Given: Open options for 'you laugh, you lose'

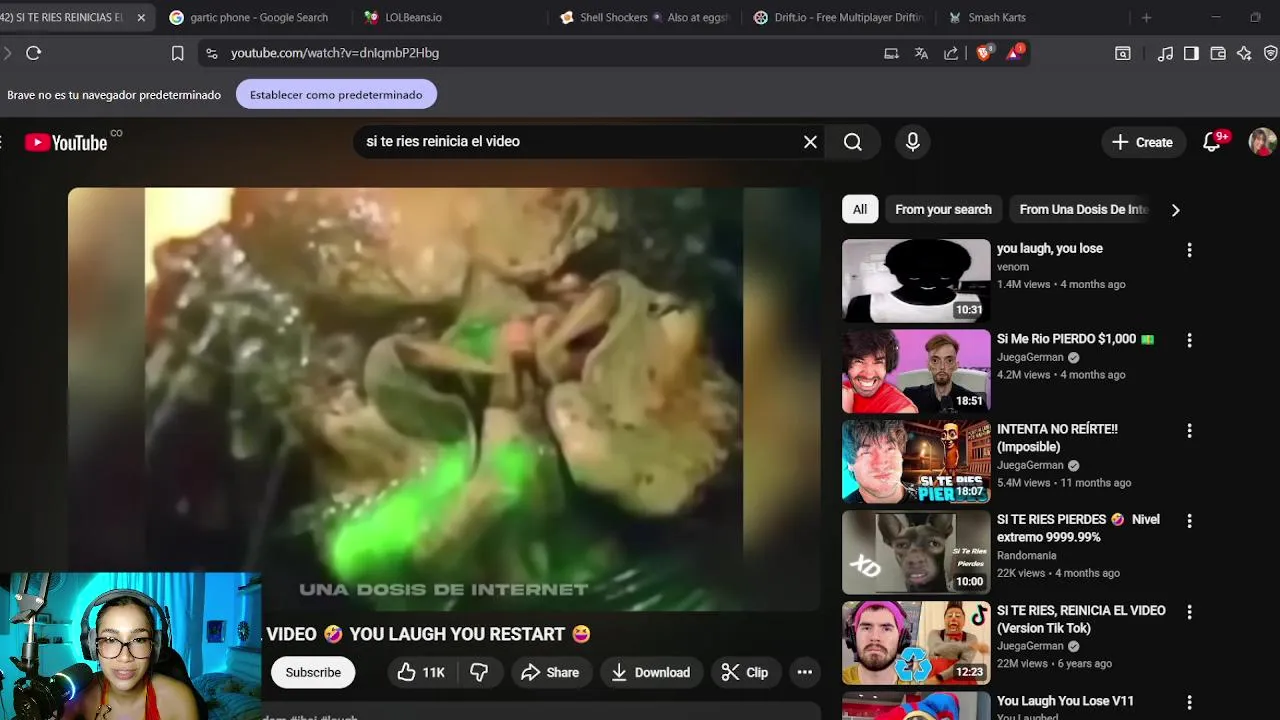Looking at the screenshot, I should tap(1189, 250).
